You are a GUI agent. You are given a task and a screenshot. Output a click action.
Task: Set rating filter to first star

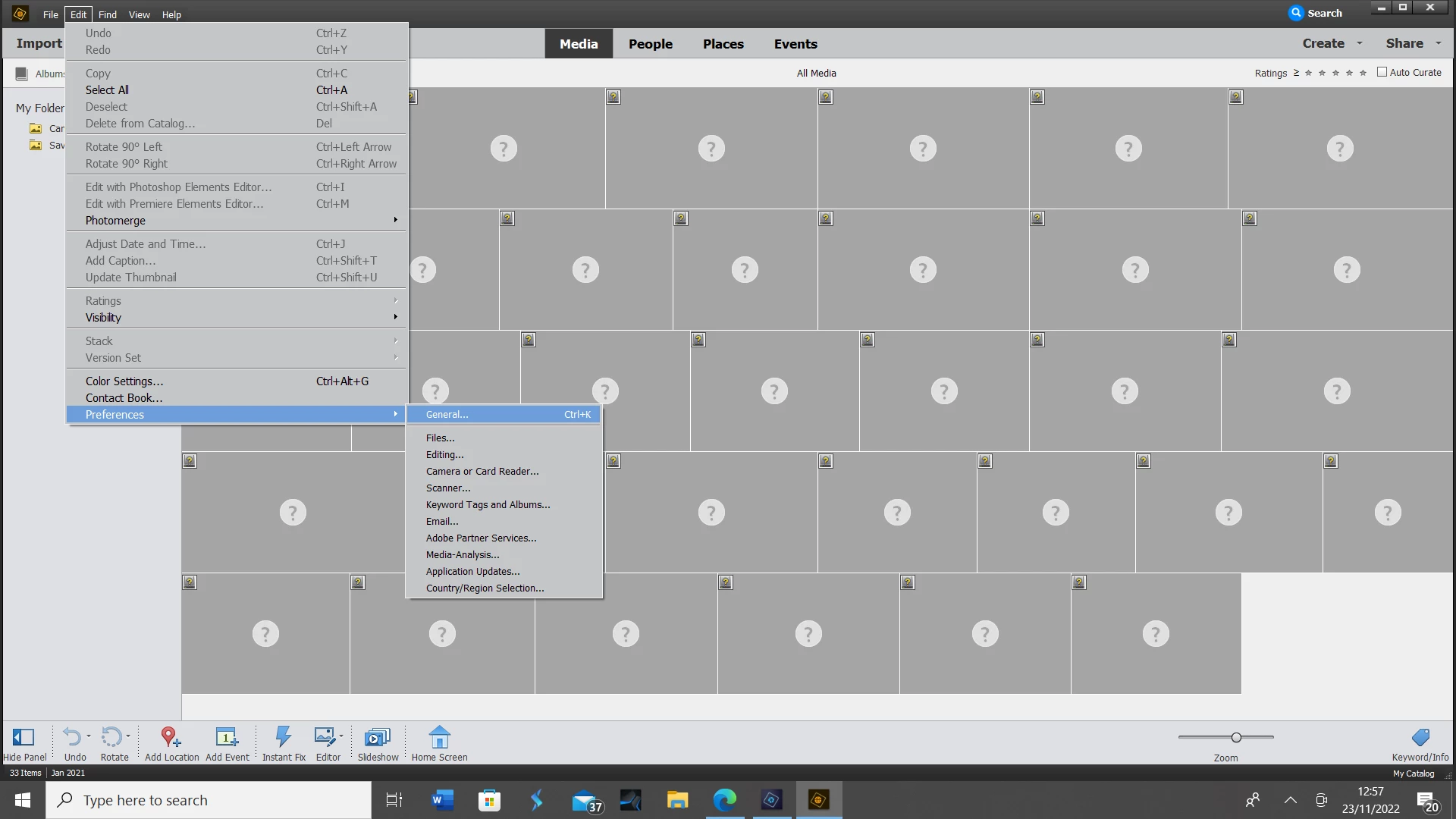click(1308, 73)
